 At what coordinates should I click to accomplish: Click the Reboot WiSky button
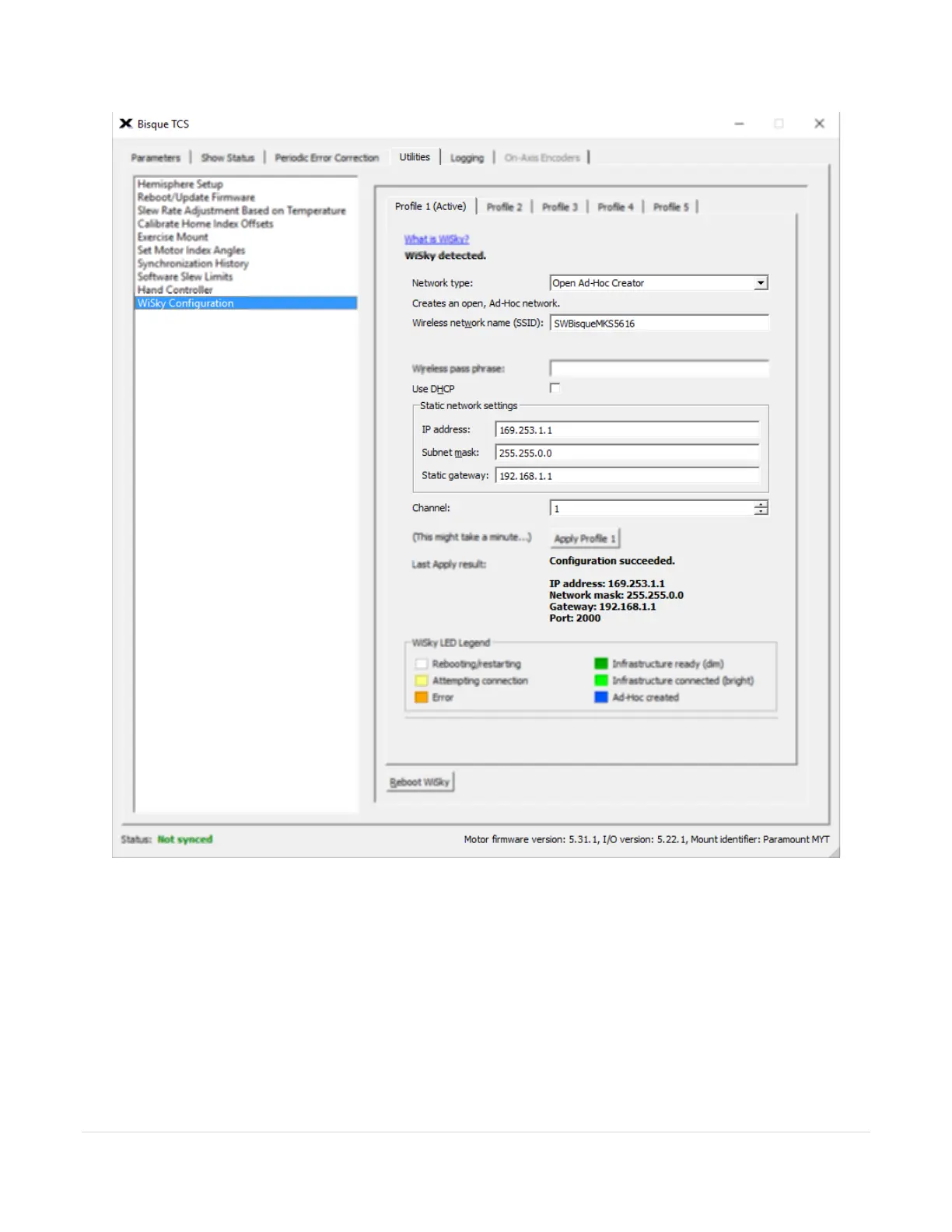click(420, 782)
